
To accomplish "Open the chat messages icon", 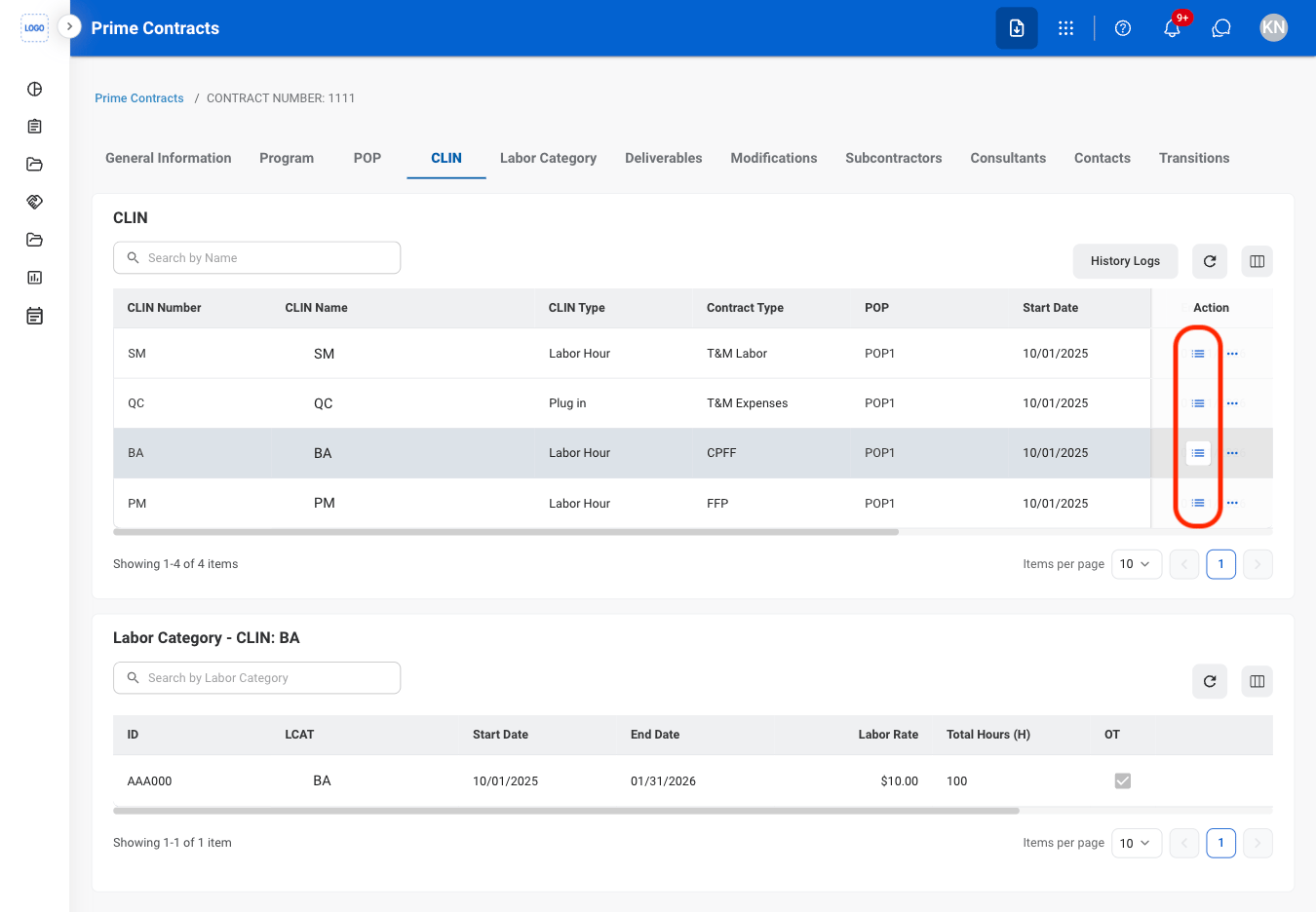I will (1221, 28).
